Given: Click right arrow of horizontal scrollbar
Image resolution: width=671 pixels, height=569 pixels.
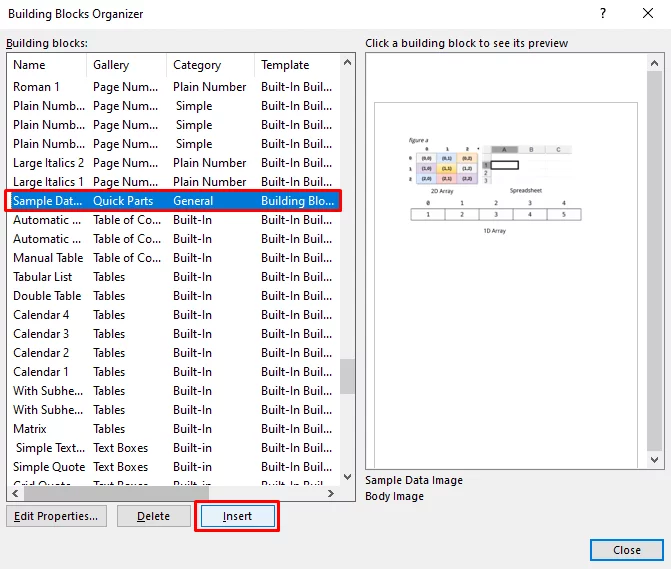Looking at the screenshot, I should point(331,493).
